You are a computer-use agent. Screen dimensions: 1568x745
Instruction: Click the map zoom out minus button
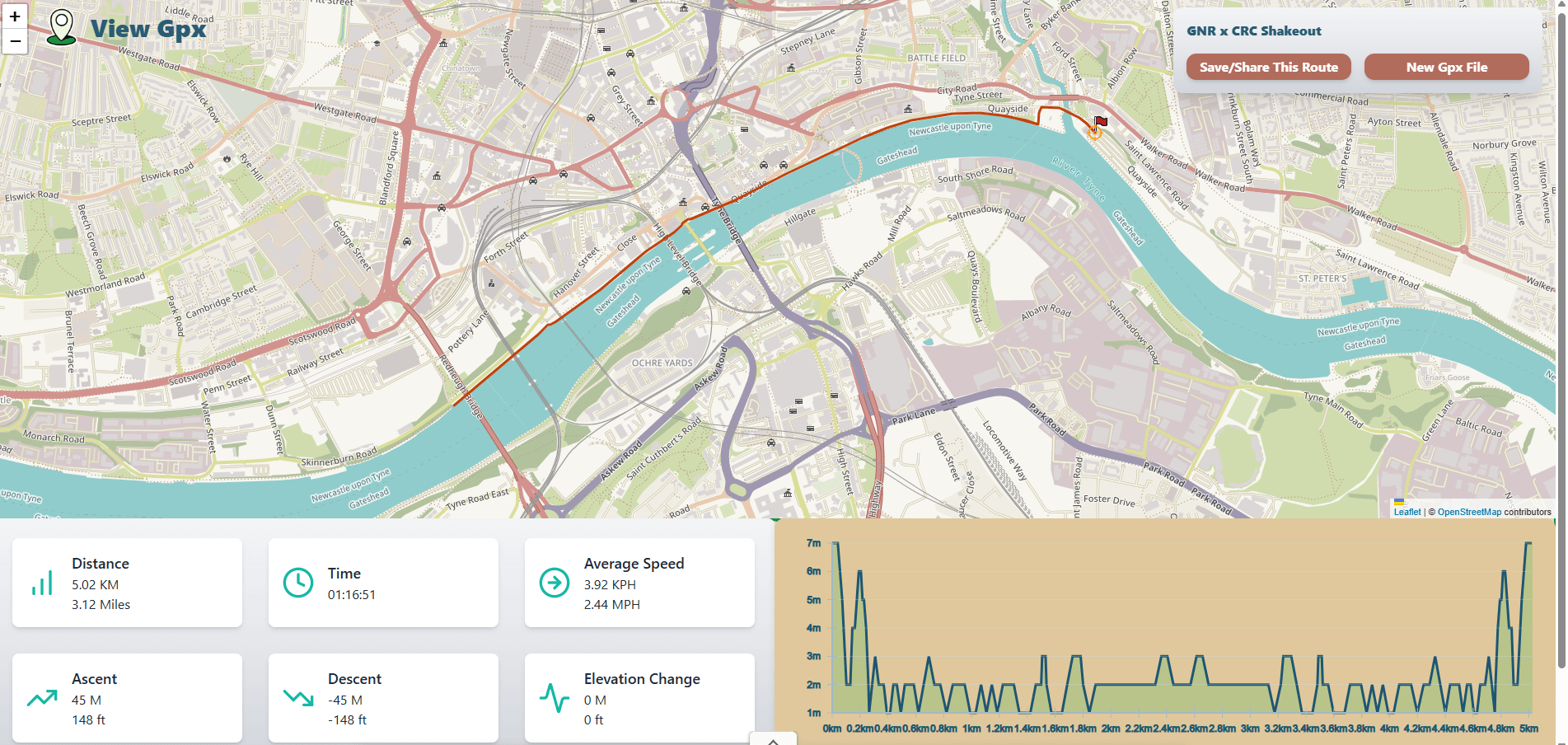click(x=15, y=40)
